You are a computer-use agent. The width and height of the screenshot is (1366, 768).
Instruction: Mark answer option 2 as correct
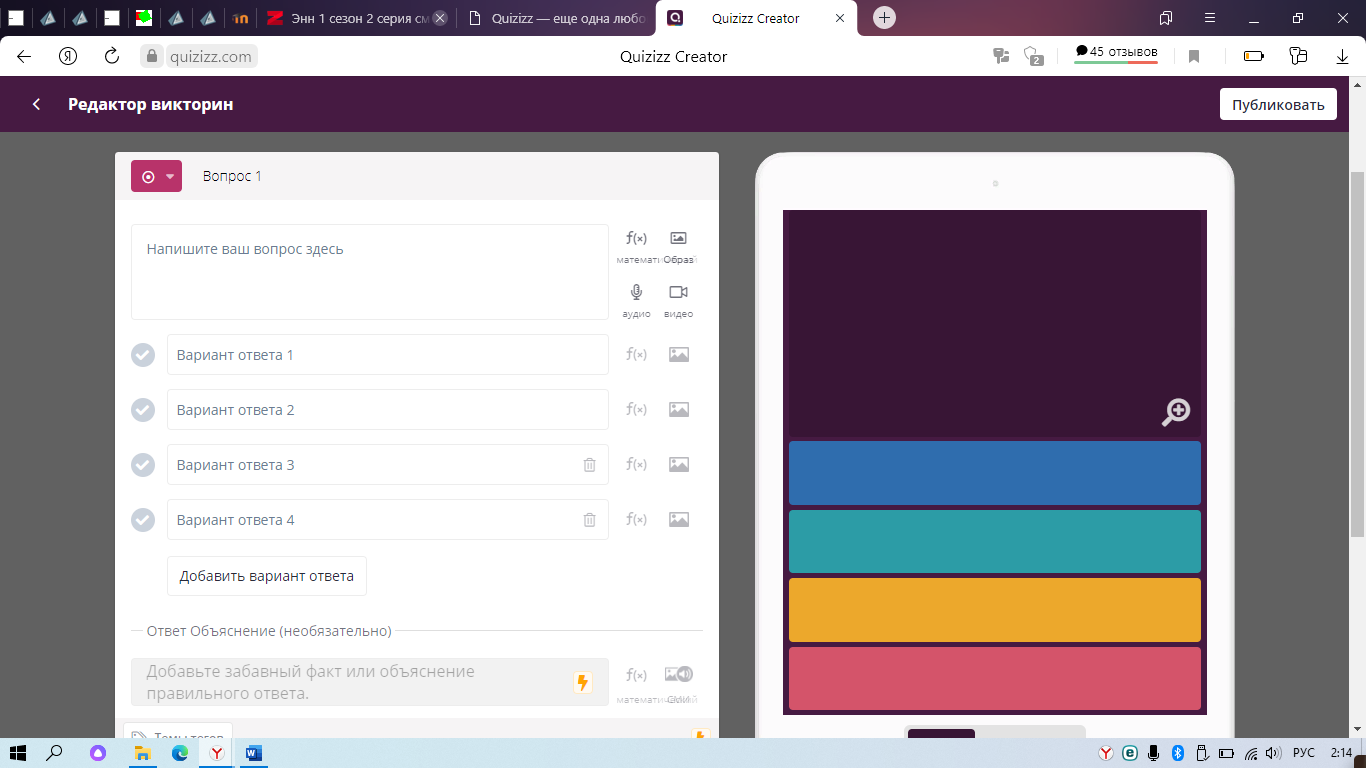click(x=143, y=410)
